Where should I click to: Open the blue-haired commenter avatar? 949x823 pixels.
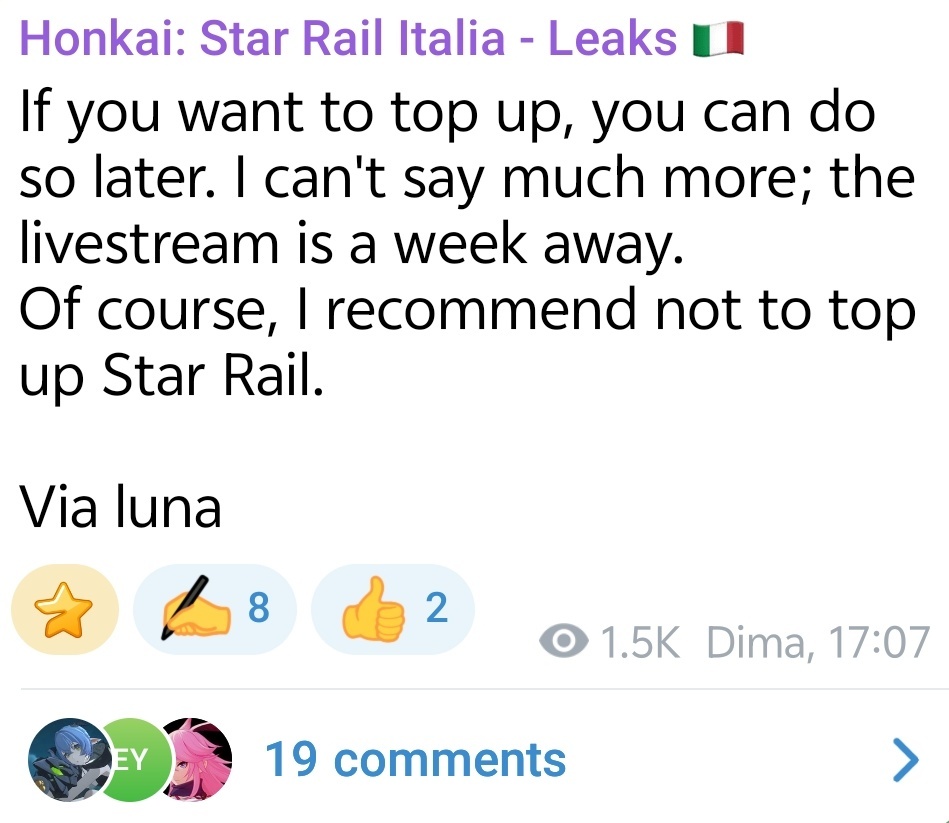pyautogui.click(x=64, y=760)
